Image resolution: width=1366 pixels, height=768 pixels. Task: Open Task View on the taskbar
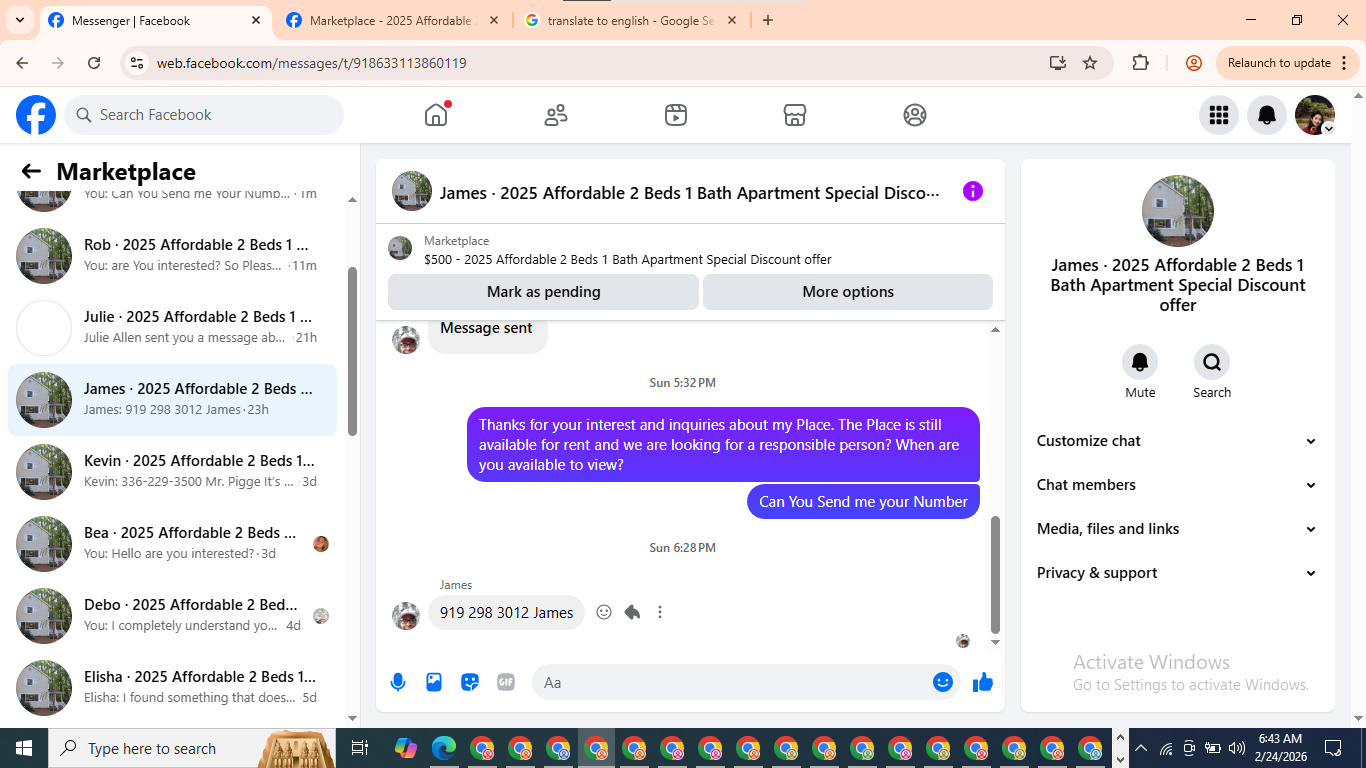360,748
